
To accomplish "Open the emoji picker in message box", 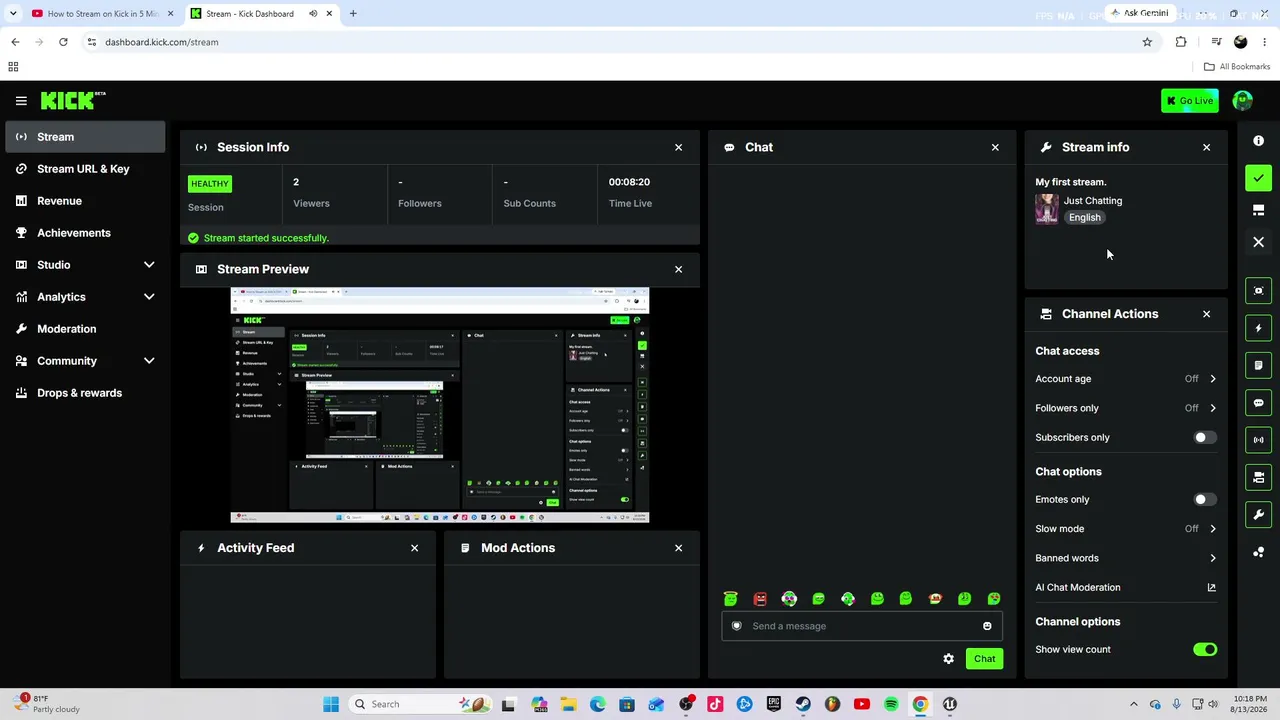I will [x=987, y=626].
